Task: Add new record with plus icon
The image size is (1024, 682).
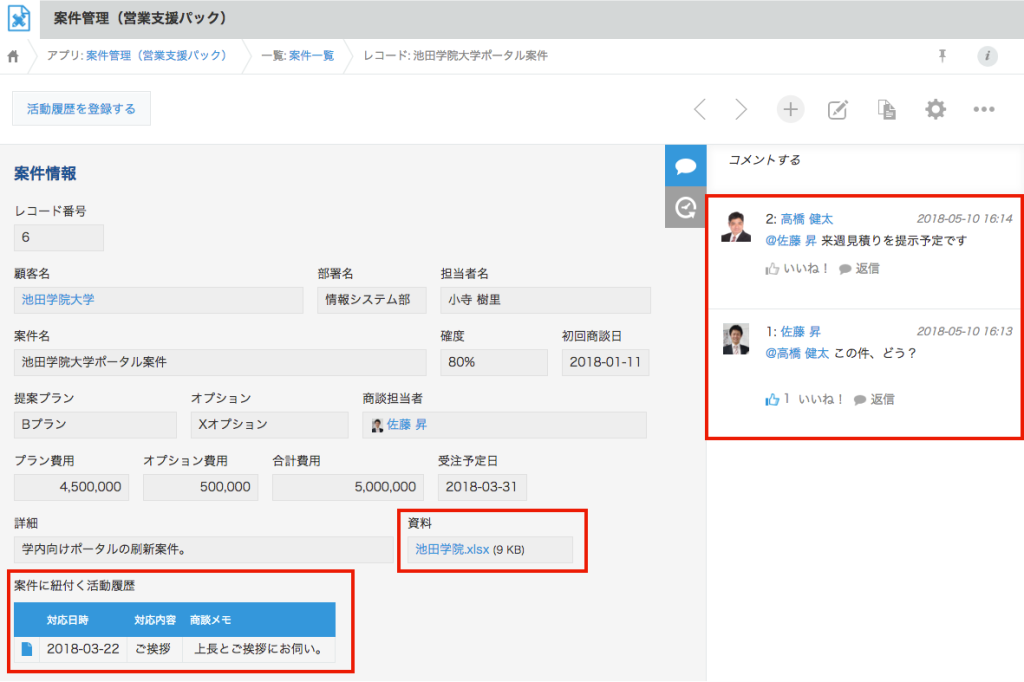Action: 790,109
